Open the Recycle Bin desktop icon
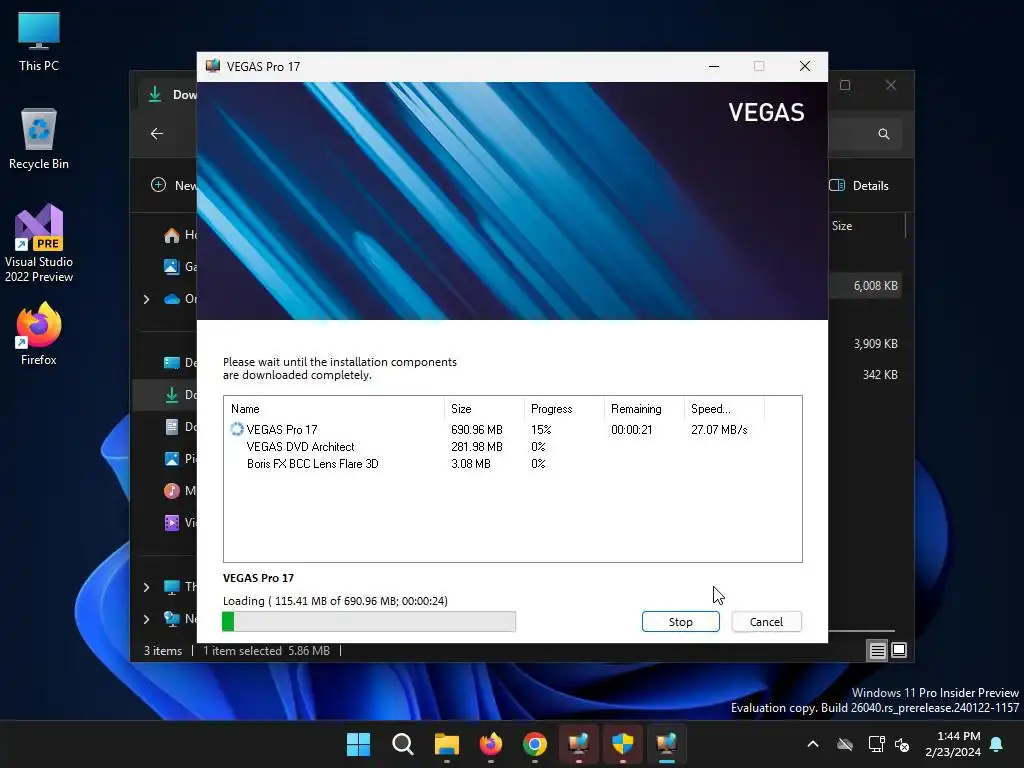 [x=39, y=139]
